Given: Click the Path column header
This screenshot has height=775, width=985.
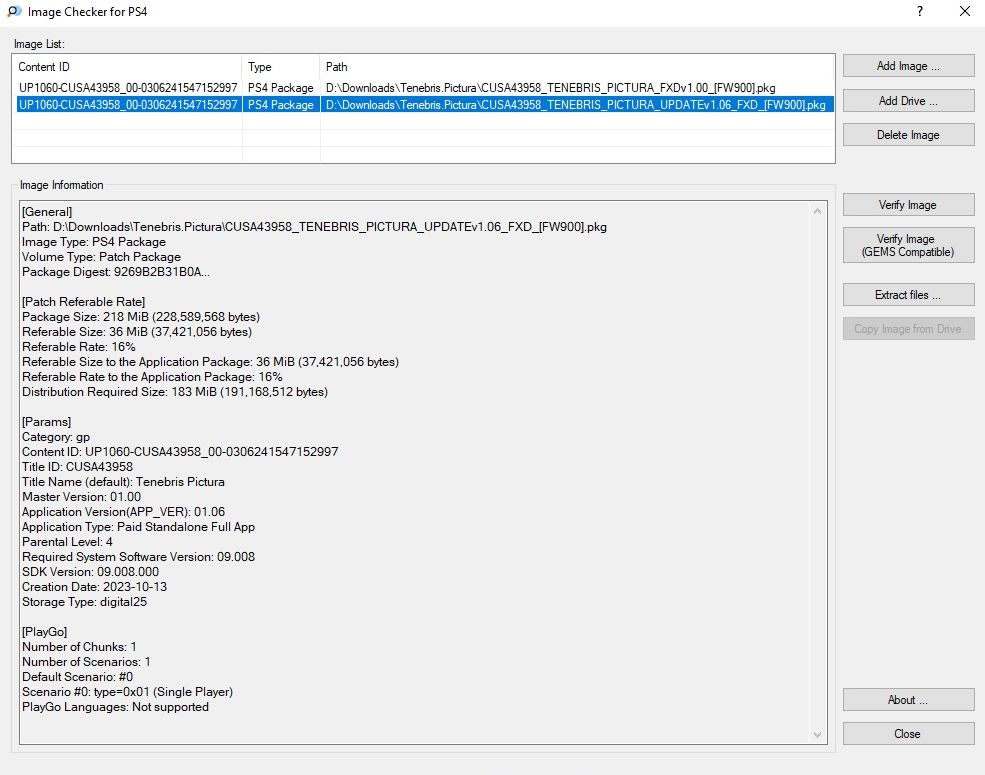Looking at the screenshot, I should [576, 67].
